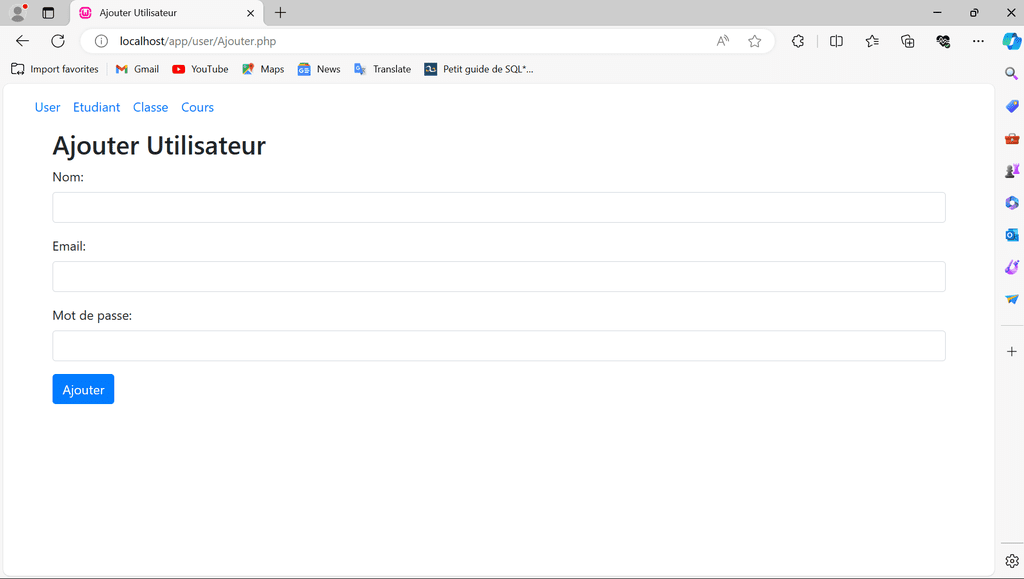This screenshot has width=1024, height=579.
Task: Open browser Extensions menu
Action: [x=798, y=41]
